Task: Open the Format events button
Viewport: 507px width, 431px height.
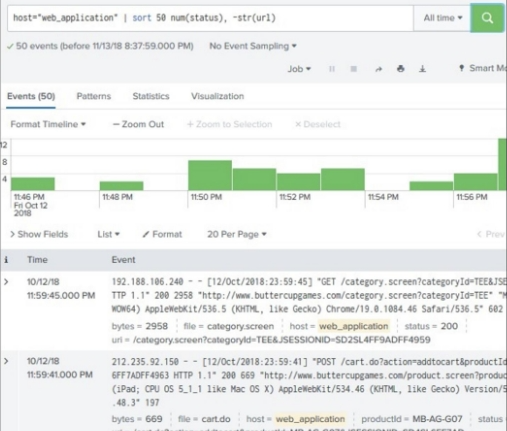Action: pyautogui.click(x=162, y=234)
